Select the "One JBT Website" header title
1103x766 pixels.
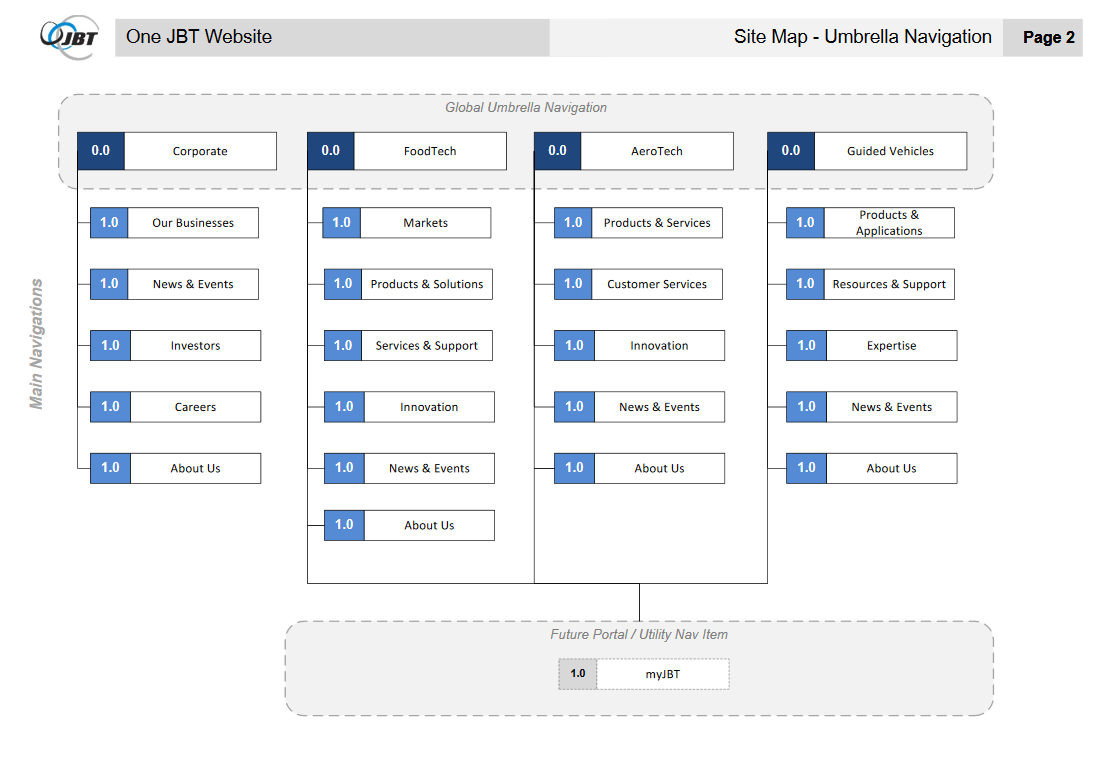(x=199, y=37)
